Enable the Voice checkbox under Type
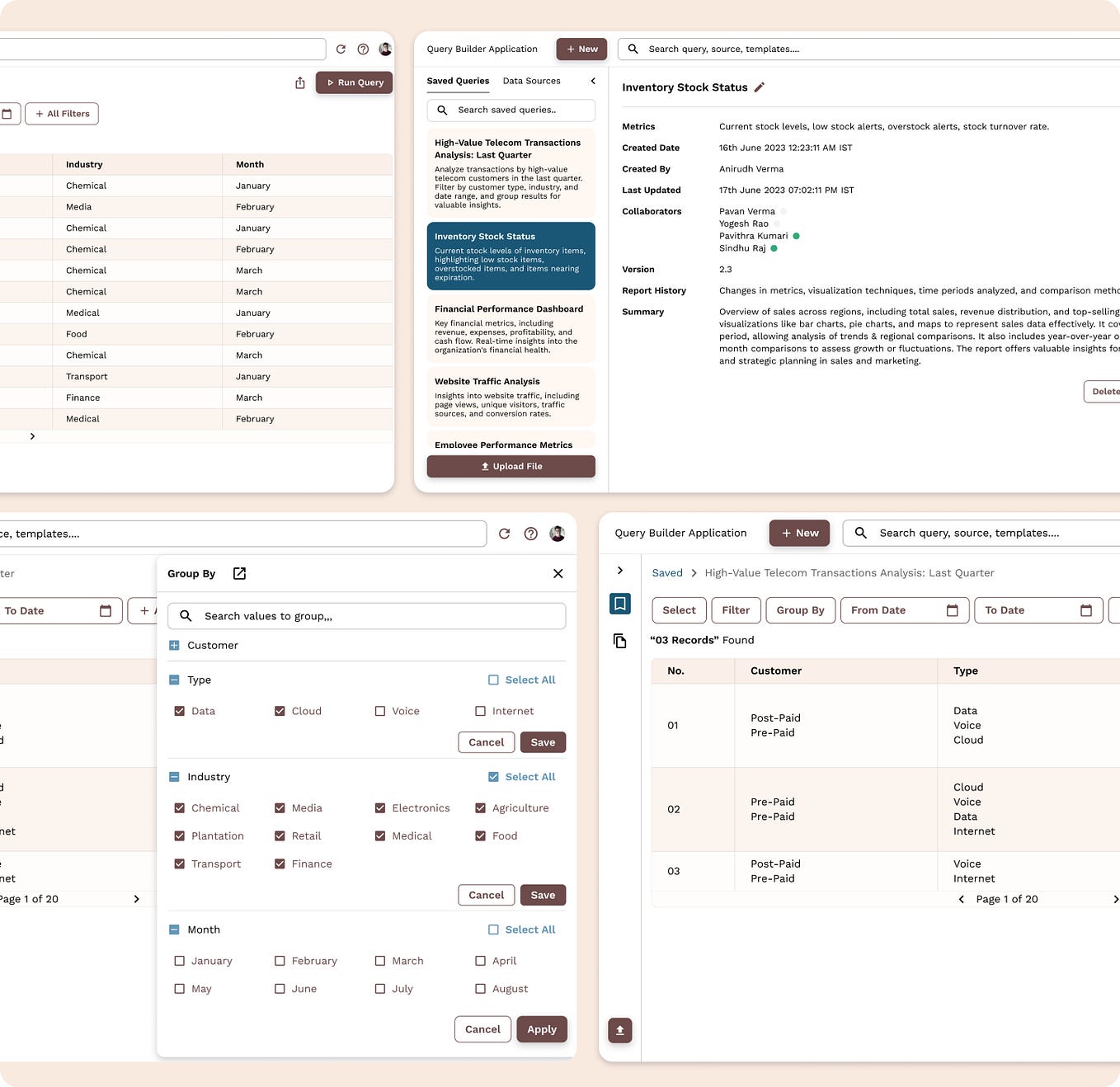The width and height of the screenshot is (1120, 1087). click(x=380, y=710)
